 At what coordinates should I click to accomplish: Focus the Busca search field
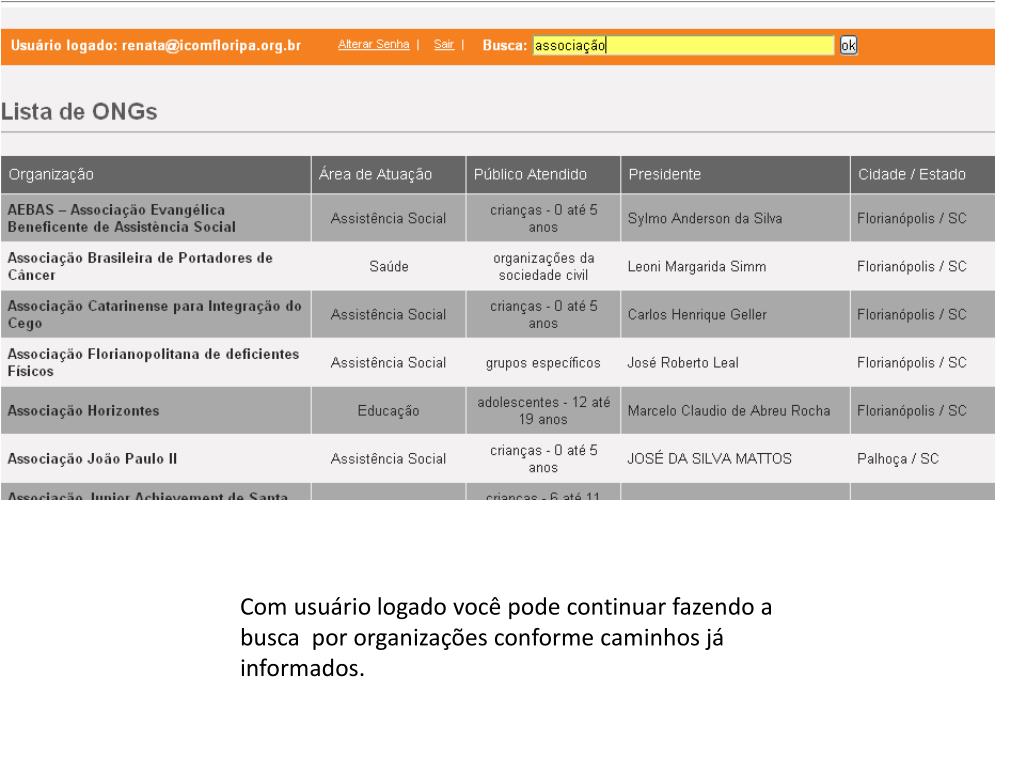click(x=683, y=45)
